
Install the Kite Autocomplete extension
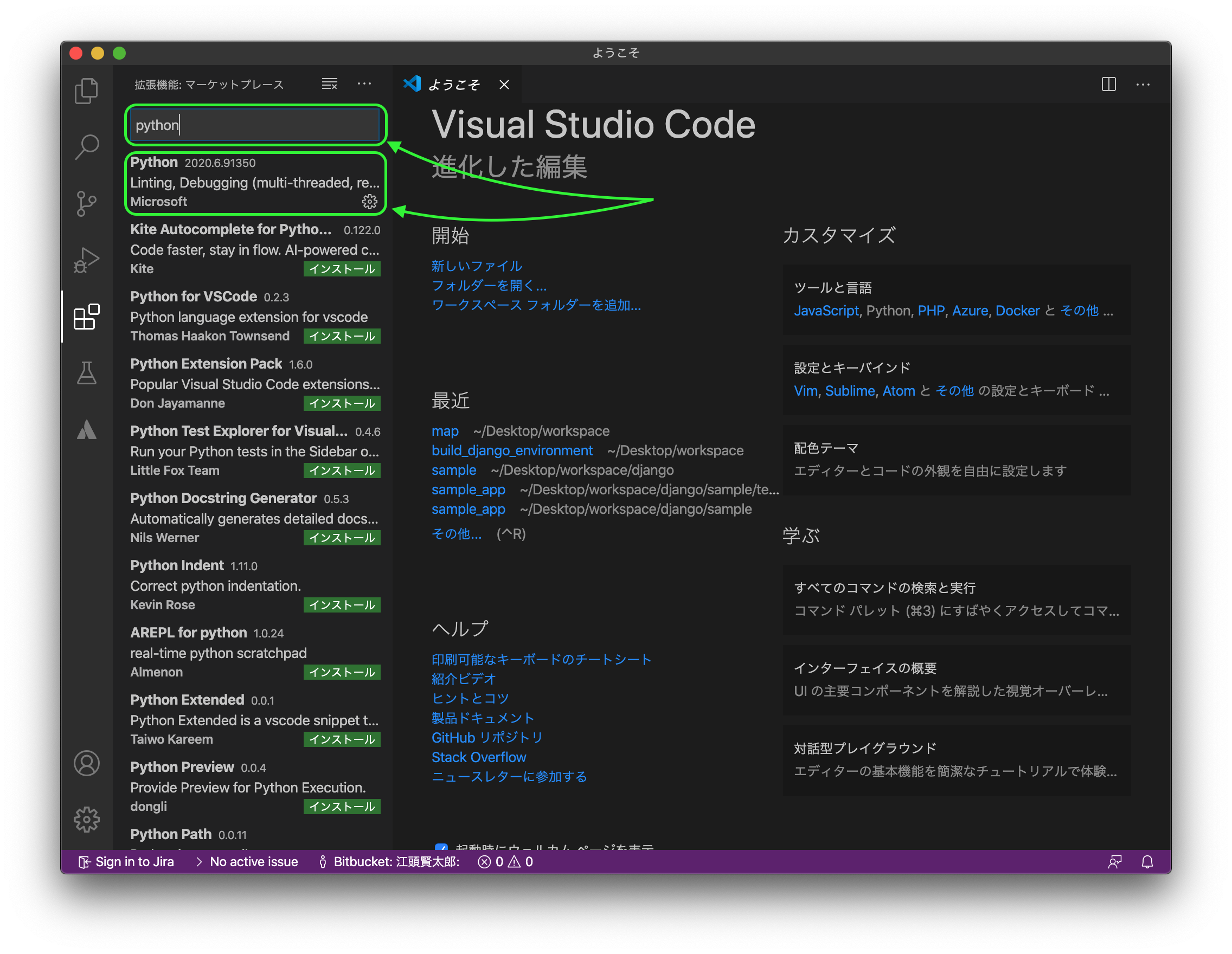point(341,269)
